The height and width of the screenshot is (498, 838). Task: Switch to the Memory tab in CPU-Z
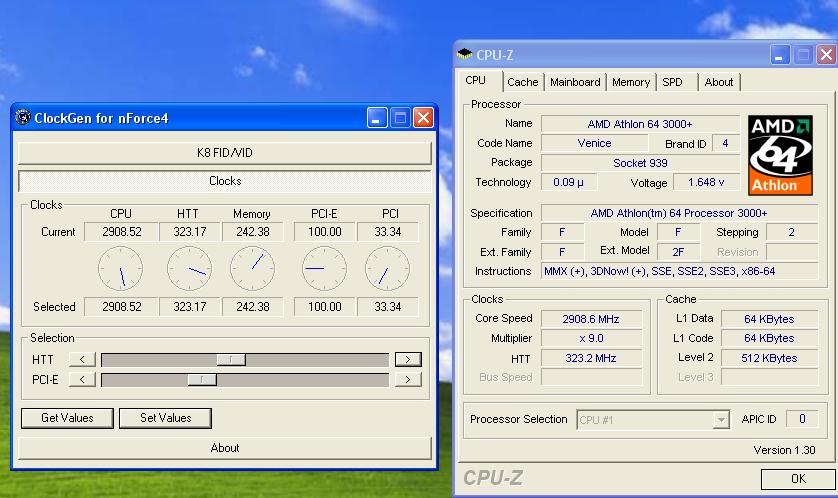point(631,82)
